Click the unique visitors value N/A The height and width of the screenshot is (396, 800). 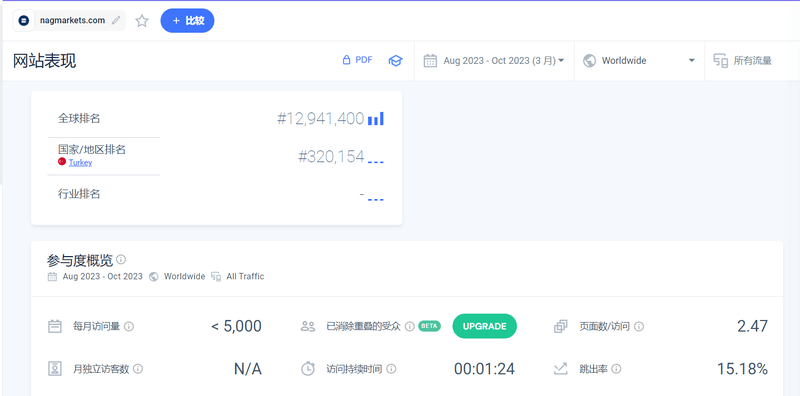tap(248, 369)
